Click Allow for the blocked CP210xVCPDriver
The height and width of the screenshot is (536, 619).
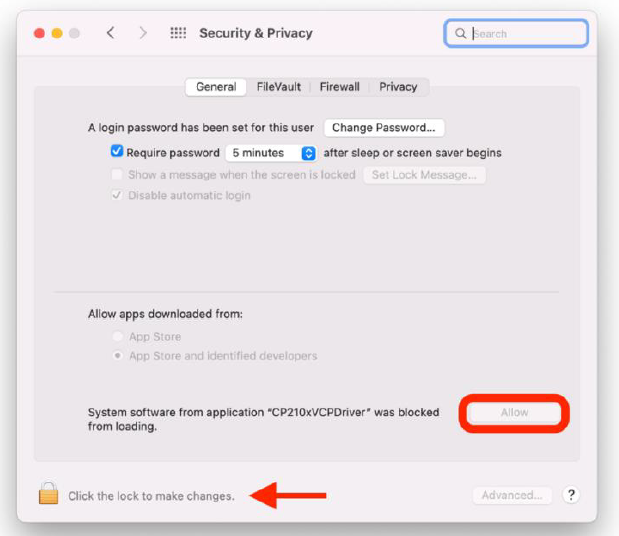click(x=514, y=412)
